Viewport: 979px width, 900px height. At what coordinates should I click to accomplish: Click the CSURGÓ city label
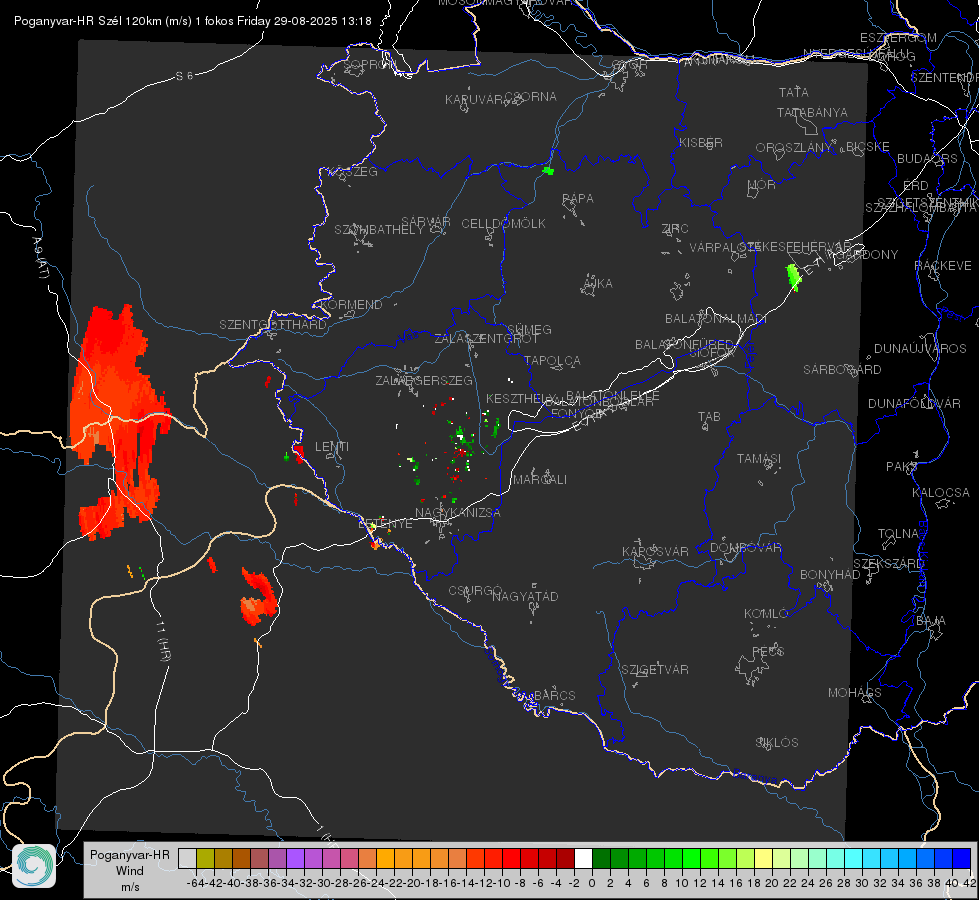[x=475, y=591]
